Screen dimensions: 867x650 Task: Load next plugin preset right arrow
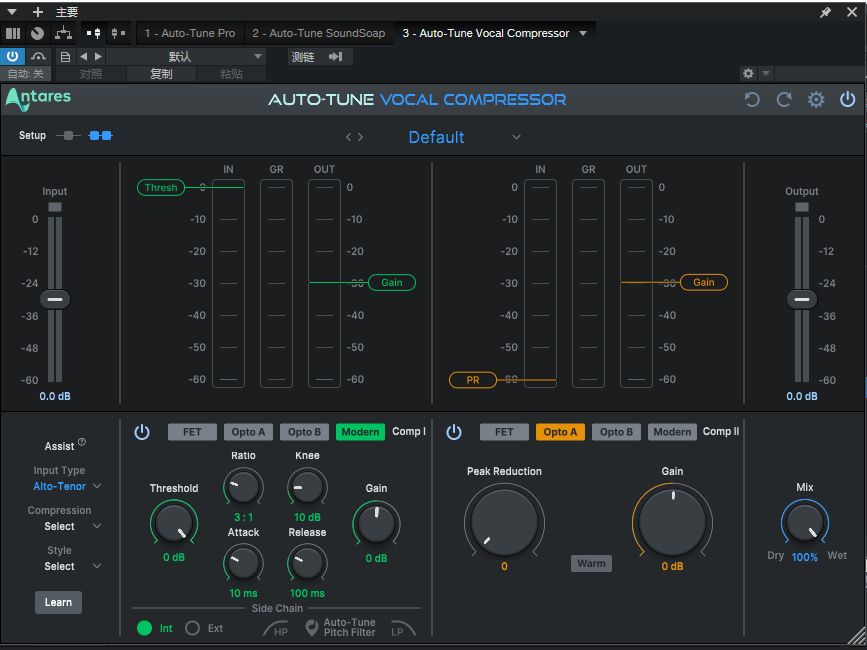(x=361, y=137)
